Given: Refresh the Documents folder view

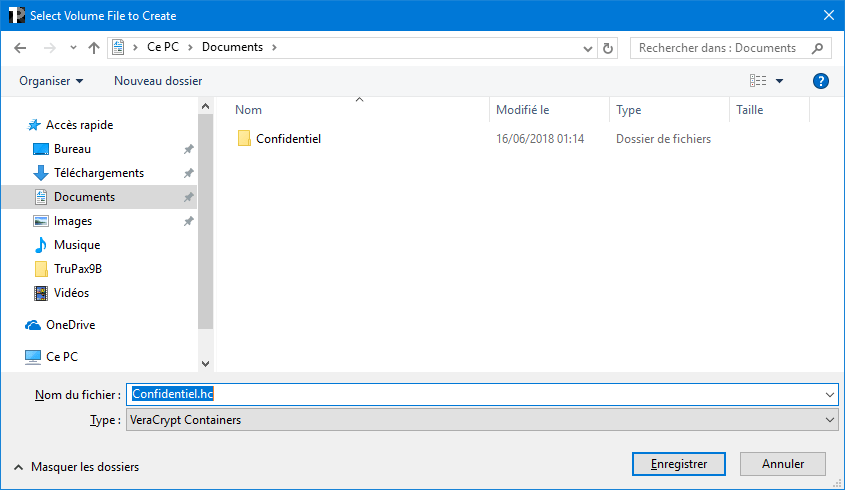Looking at the screenshot, I should [607, 49].
